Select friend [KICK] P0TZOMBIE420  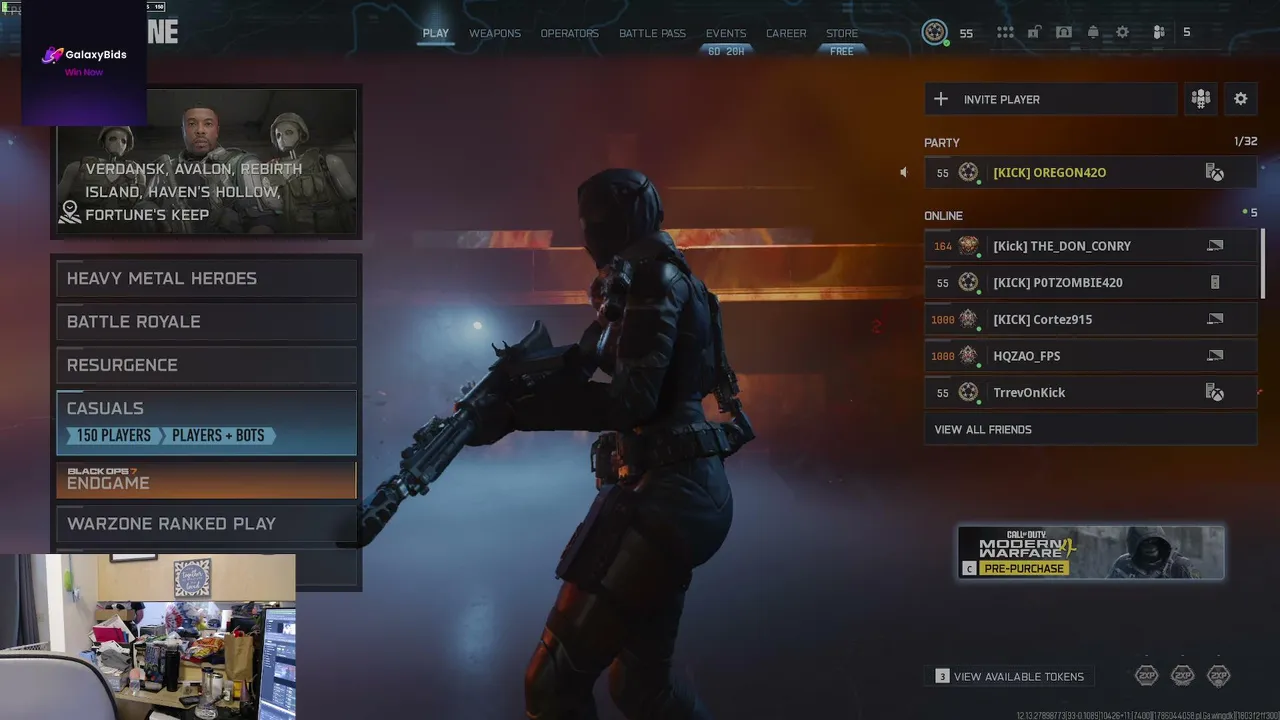tap(1090, 283)
